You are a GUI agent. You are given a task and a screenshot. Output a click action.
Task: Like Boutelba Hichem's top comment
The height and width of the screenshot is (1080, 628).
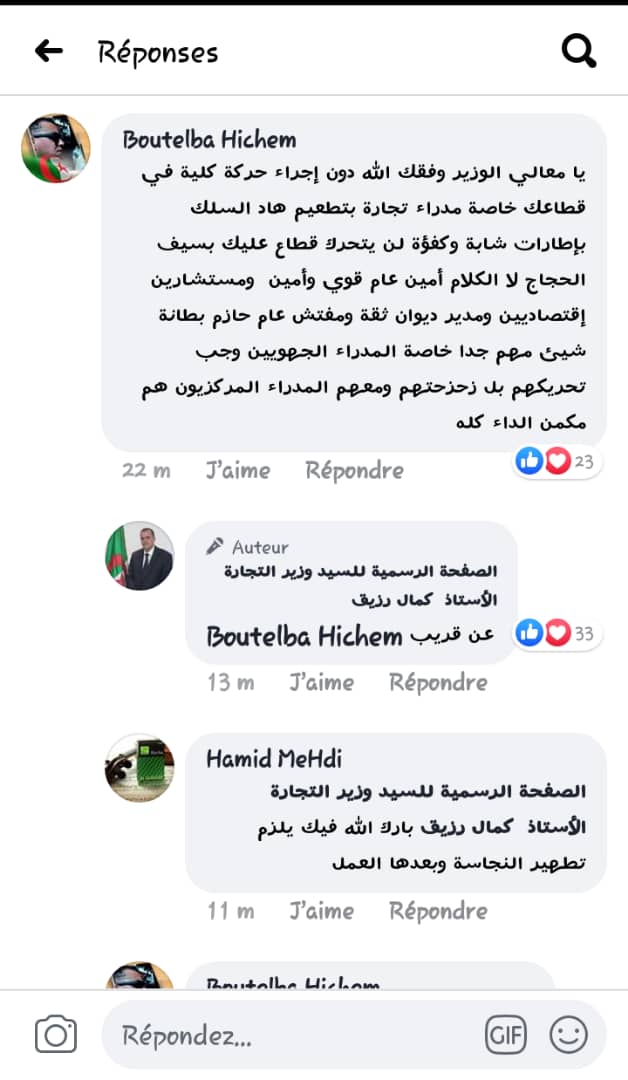pos(238,470)
